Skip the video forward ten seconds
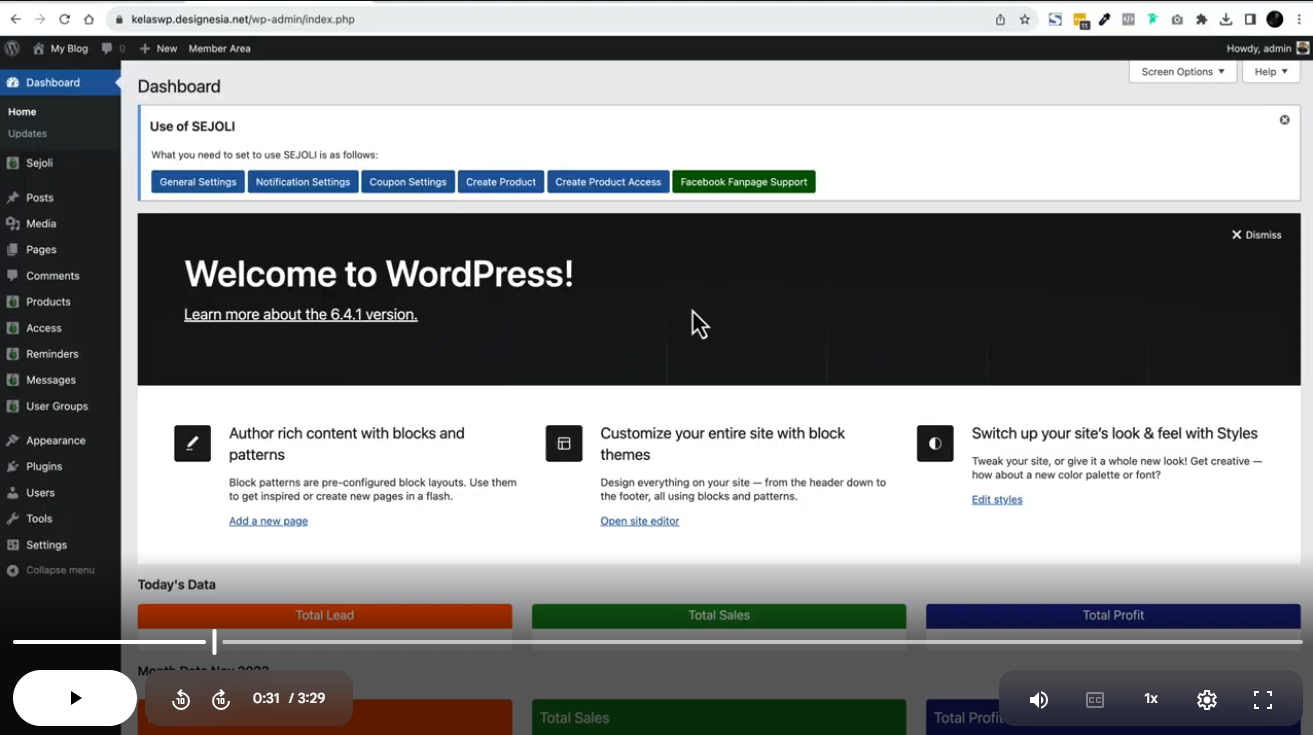Viewport: 1313px width, 735px height. click(x=221, y=699)
